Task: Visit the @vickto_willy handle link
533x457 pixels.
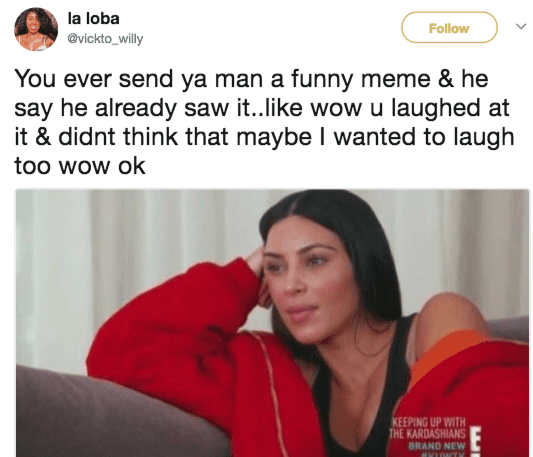Action: coord(105,39)
